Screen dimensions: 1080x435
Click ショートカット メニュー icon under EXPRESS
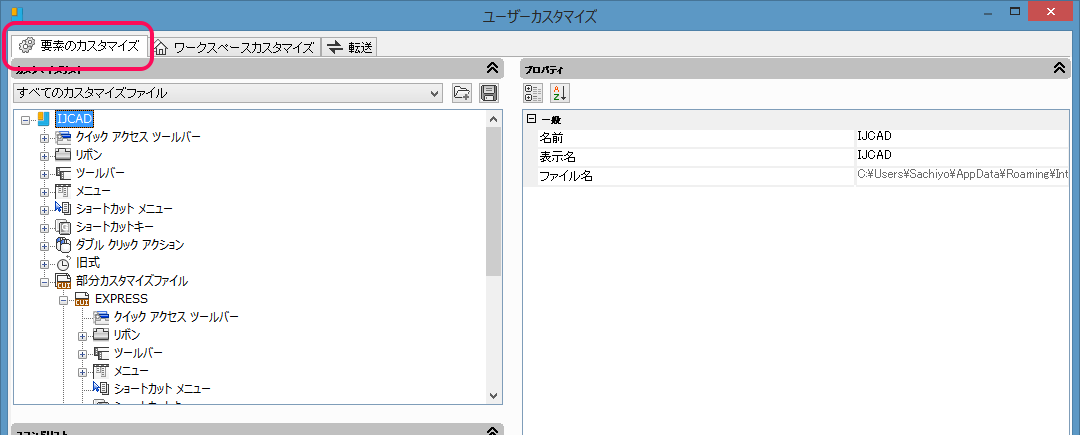[x=101, y=388]
